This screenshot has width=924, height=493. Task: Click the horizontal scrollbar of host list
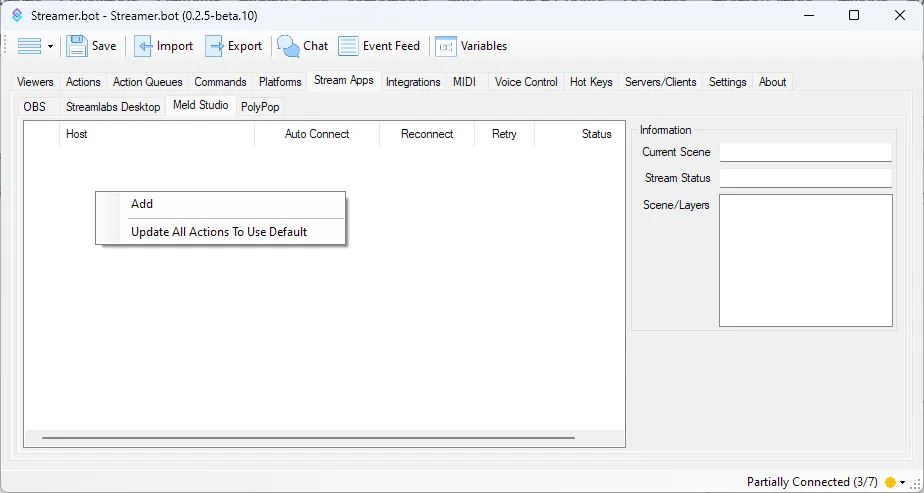(x=308, y=438)
